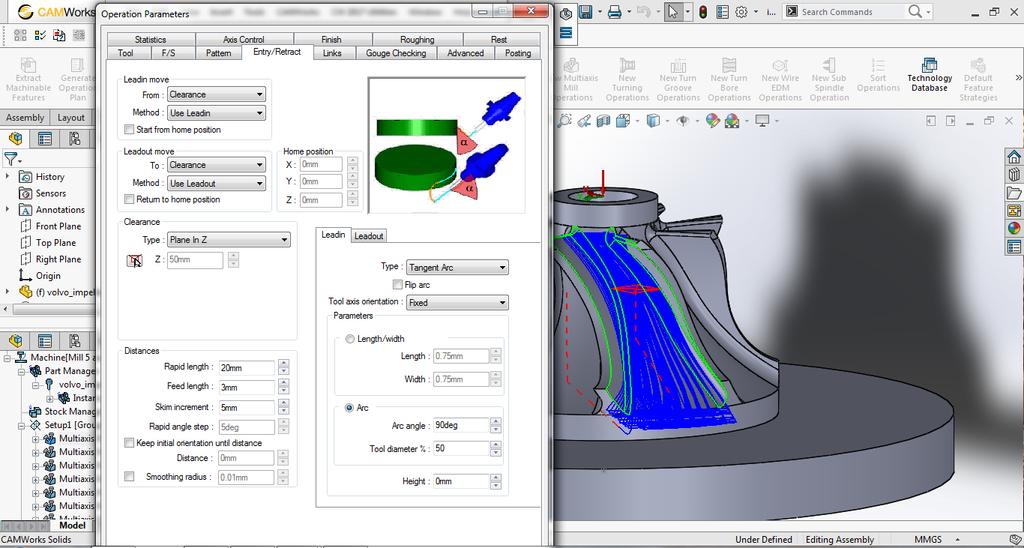Open the Roughing tab

coord(417,39)
